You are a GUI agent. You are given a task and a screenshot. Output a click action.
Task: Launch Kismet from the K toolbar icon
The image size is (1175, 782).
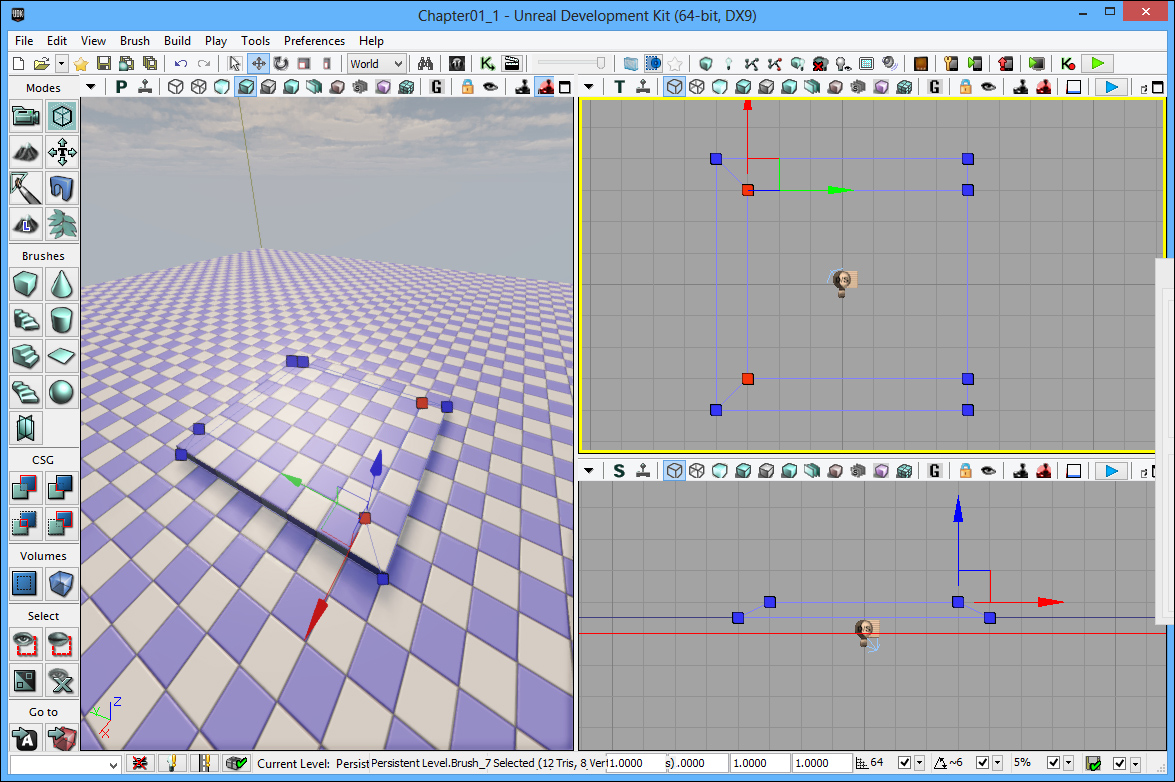tap(487, 63)
